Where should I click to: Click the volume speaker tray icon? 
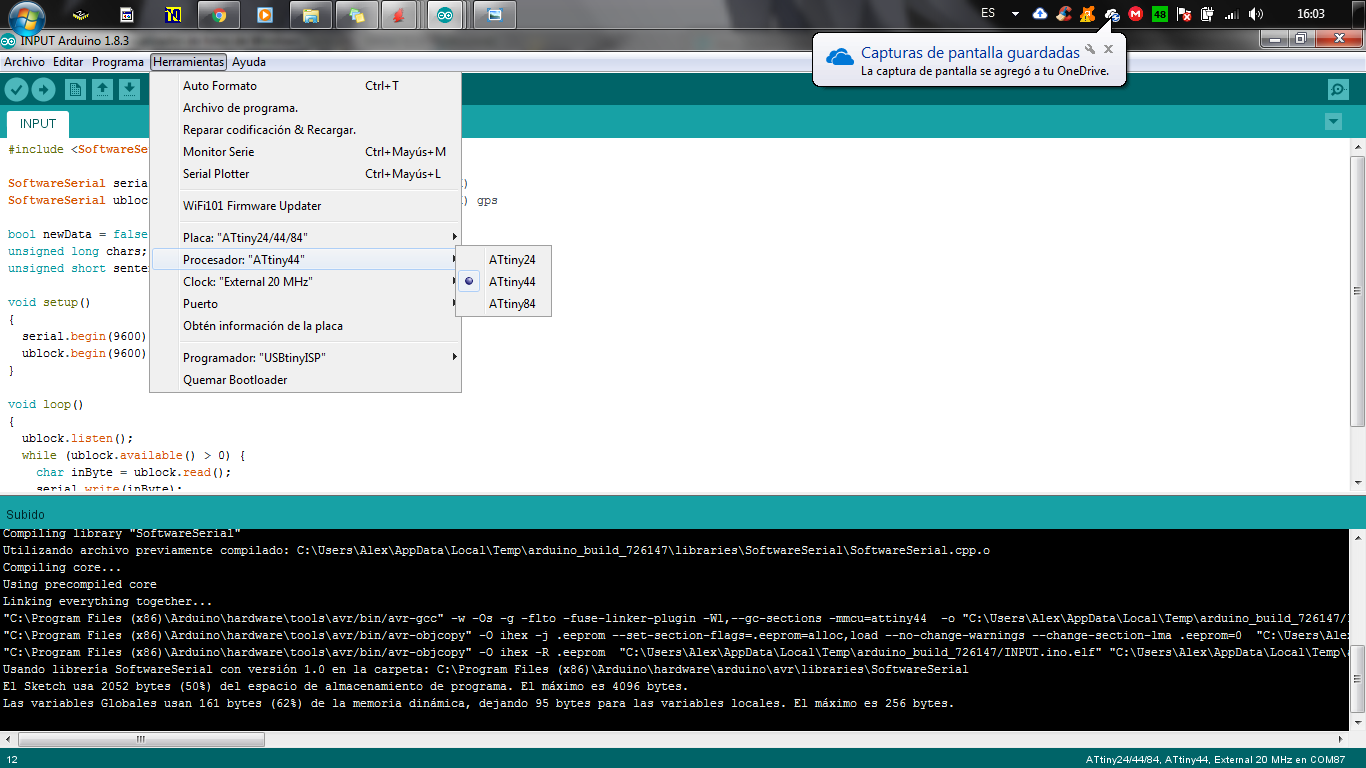[x=1256, y=14]
